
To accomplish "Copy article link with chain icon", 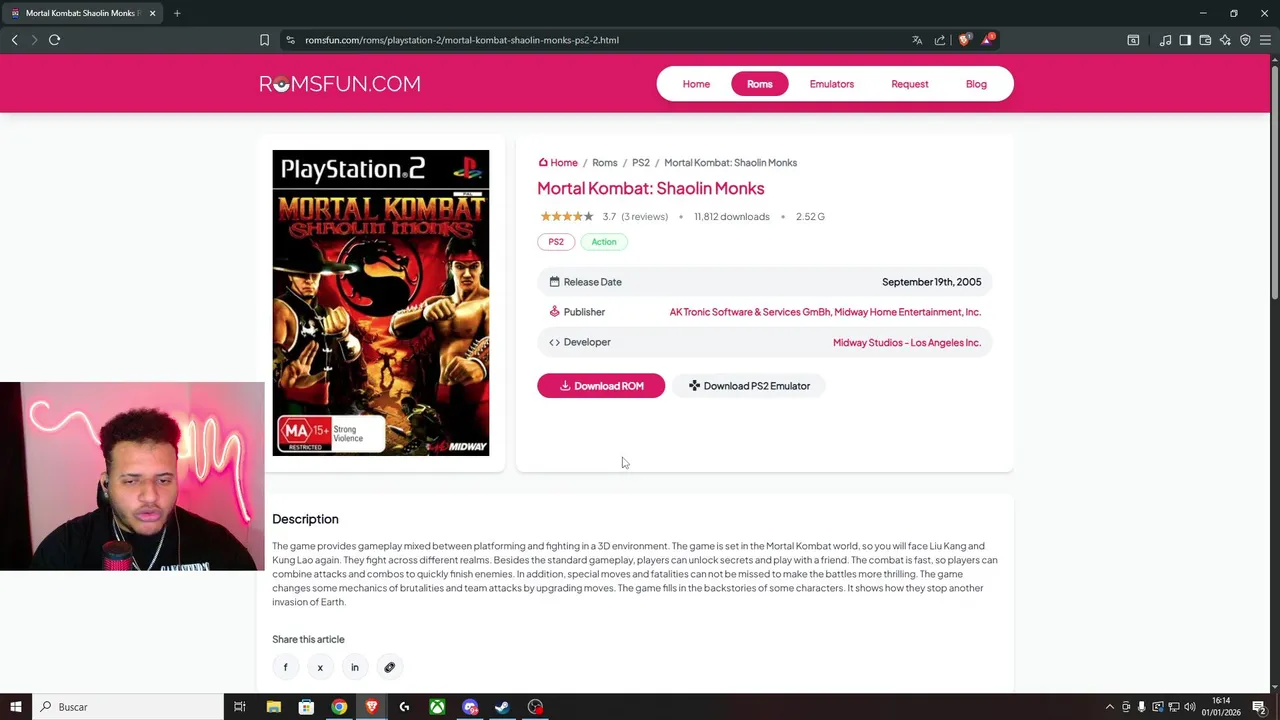I will tap(389, 667).
